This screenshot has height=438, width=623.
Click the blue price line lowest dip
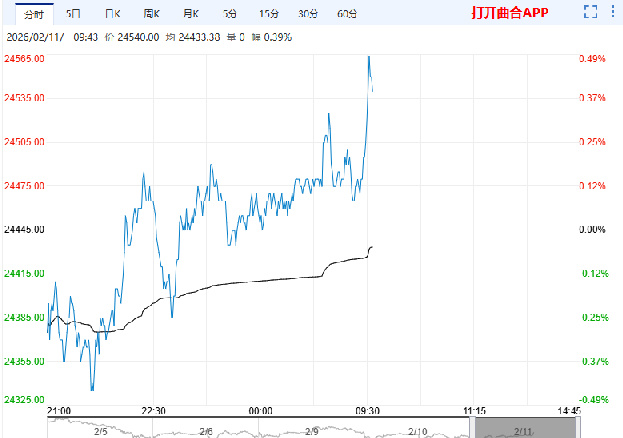[x=93, y=389]
